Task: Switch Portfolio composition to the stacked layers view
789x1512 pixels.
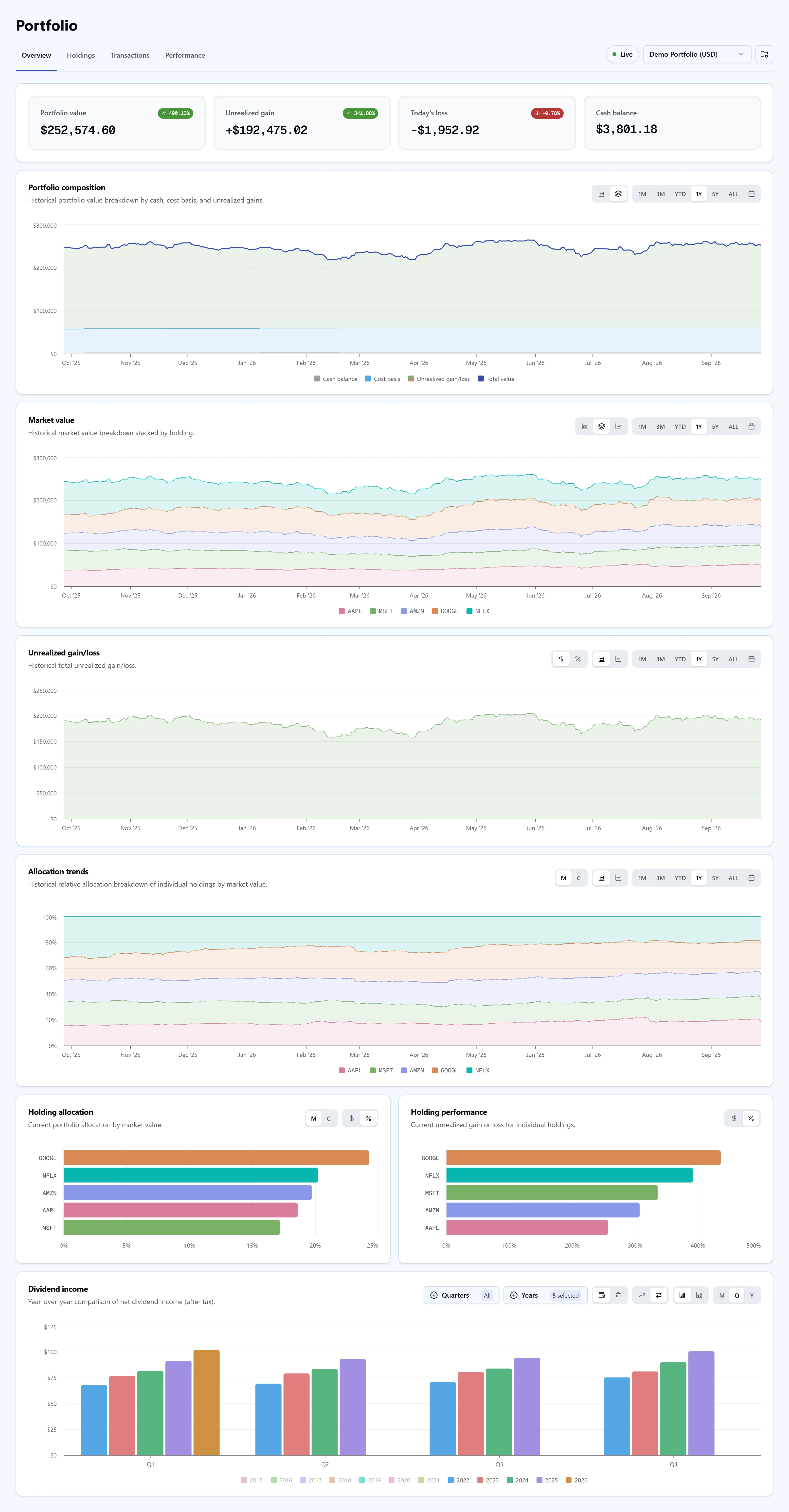Action: tap(618, 194)
